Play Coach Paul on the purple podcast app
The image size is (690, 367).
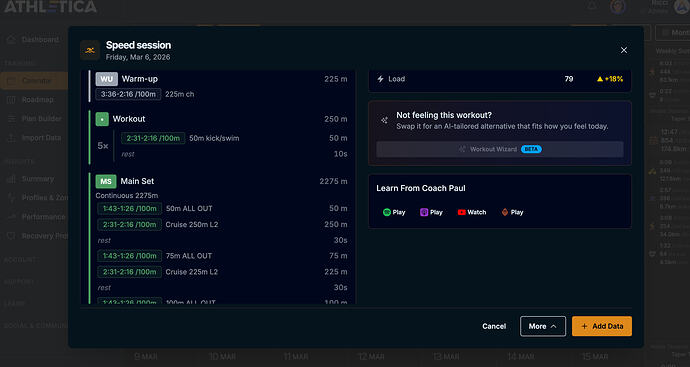(431, 212)
